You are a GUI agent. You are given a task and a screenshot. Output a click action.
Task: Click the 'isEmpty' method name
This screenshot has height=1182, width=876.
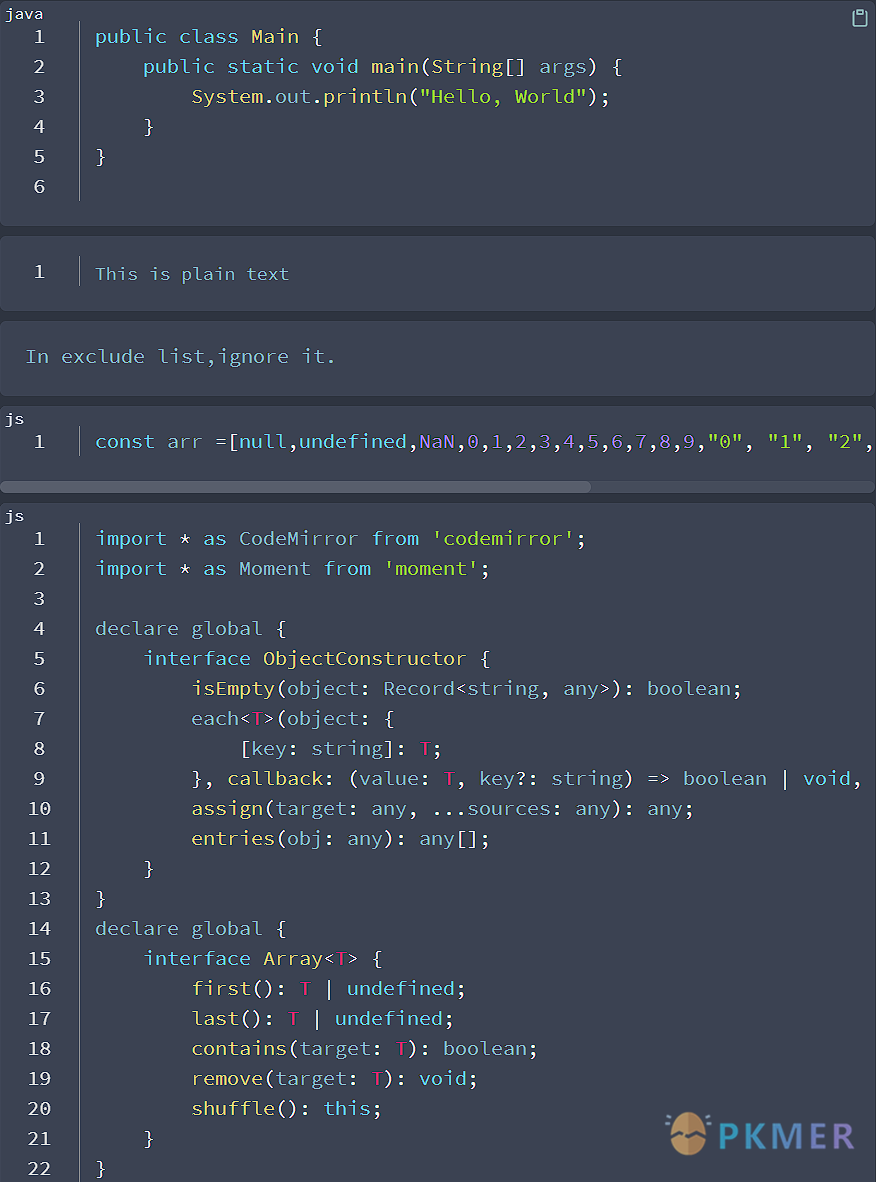coord(231,689)
